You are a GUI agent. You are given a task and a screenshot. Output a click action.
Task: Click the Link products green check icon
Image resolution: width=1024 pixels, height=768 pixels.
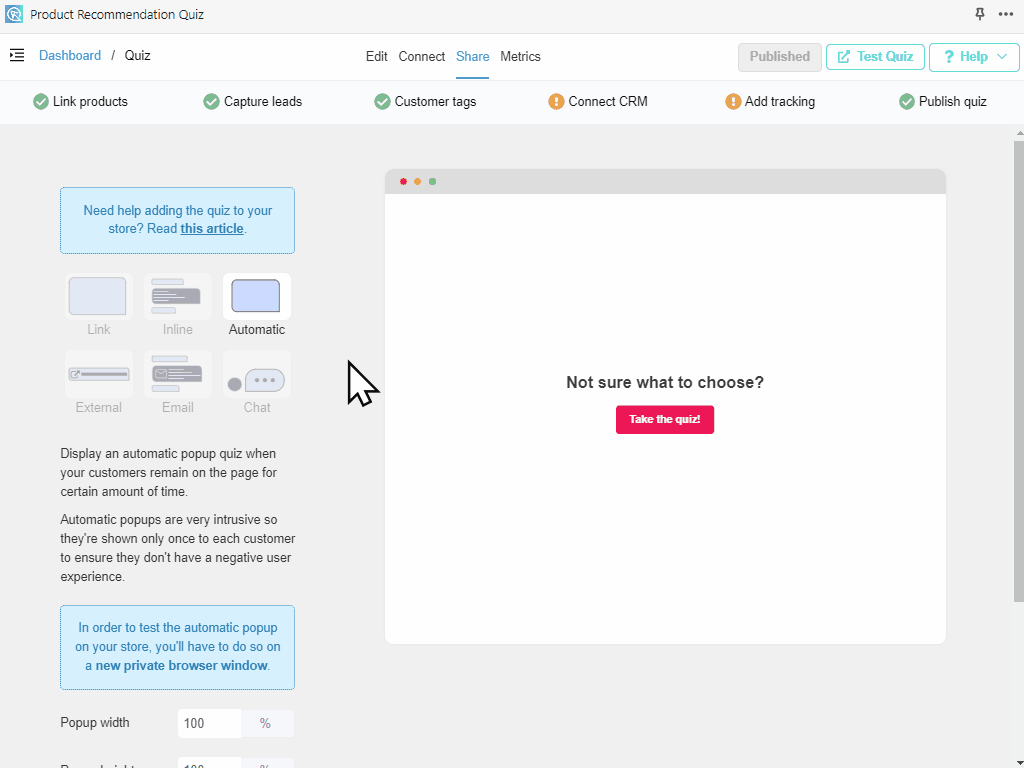tap(41, 102)
